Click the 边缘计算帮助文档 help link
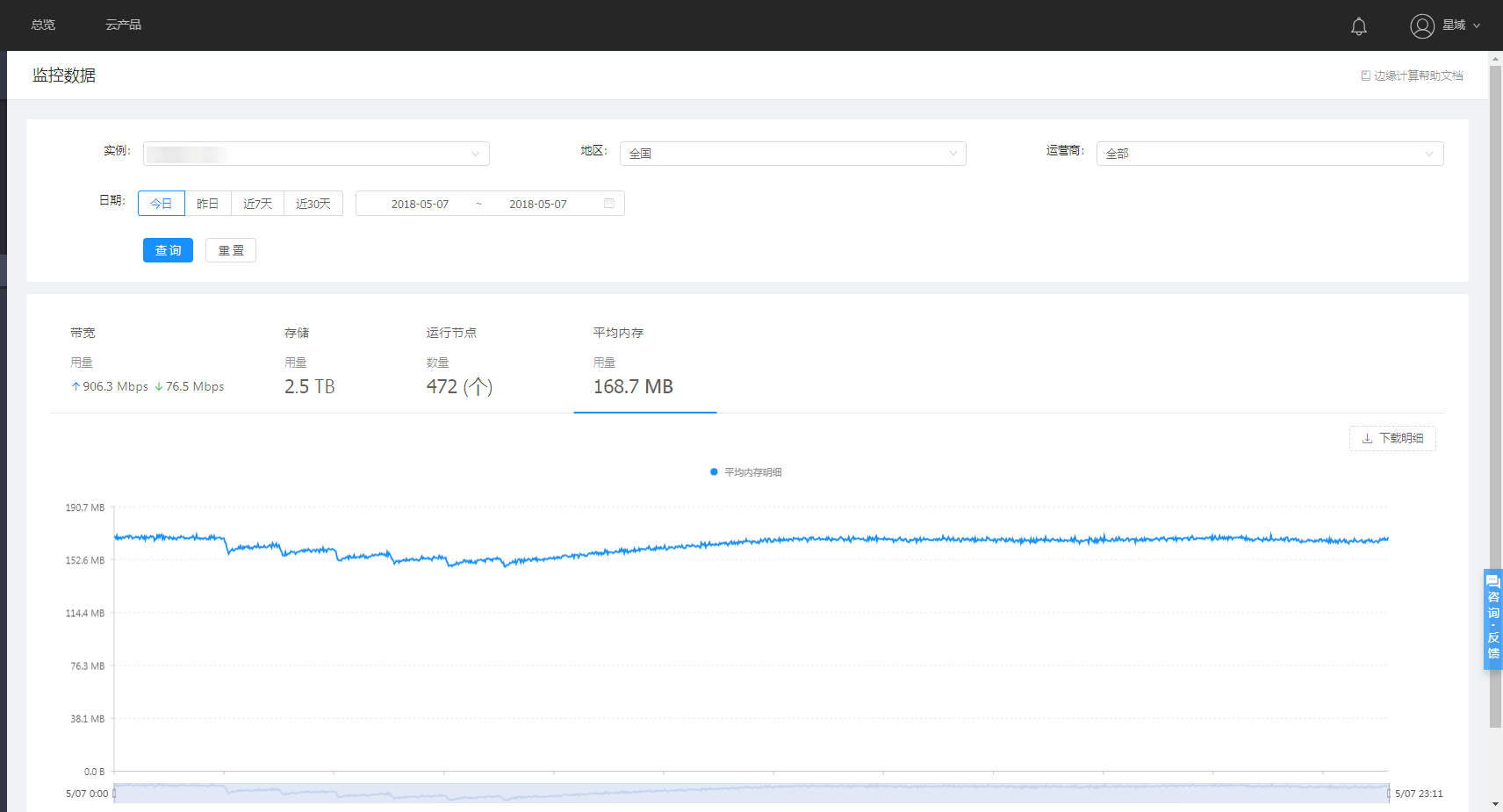 click(x=1412, y=75)
